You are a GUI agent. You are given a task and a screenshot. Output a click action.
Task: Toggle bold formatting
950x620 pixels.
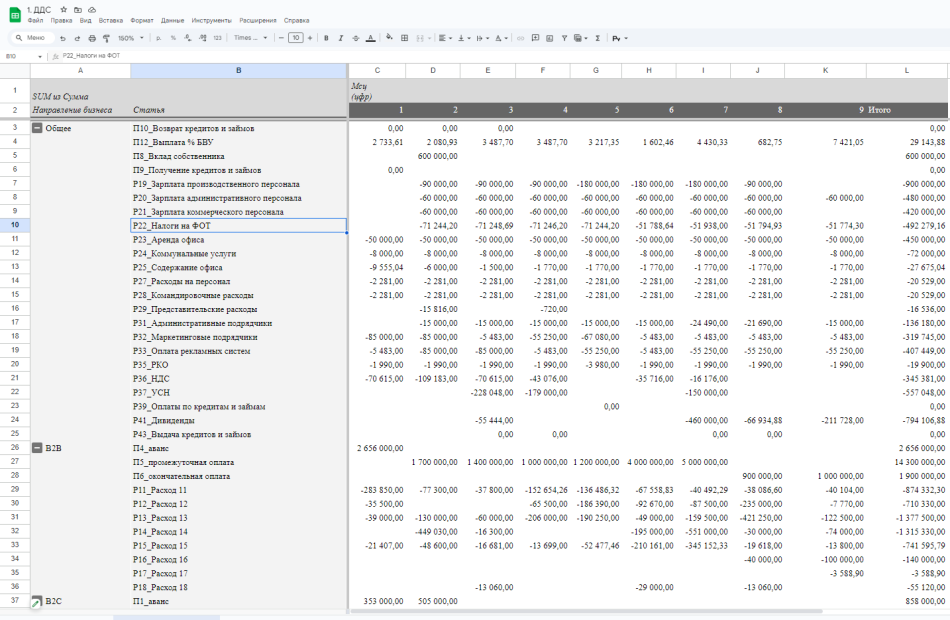click(x=326, y=38)
